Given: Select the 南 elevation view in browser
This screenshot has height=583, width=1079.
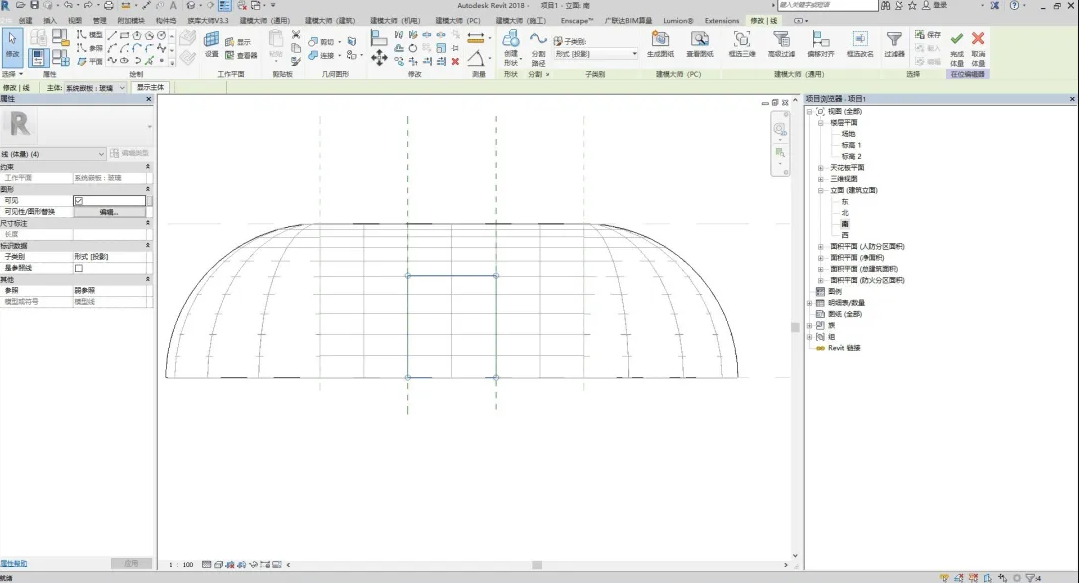Looking at the screenshot, I should pyautogui.click(x=845, y=223).
